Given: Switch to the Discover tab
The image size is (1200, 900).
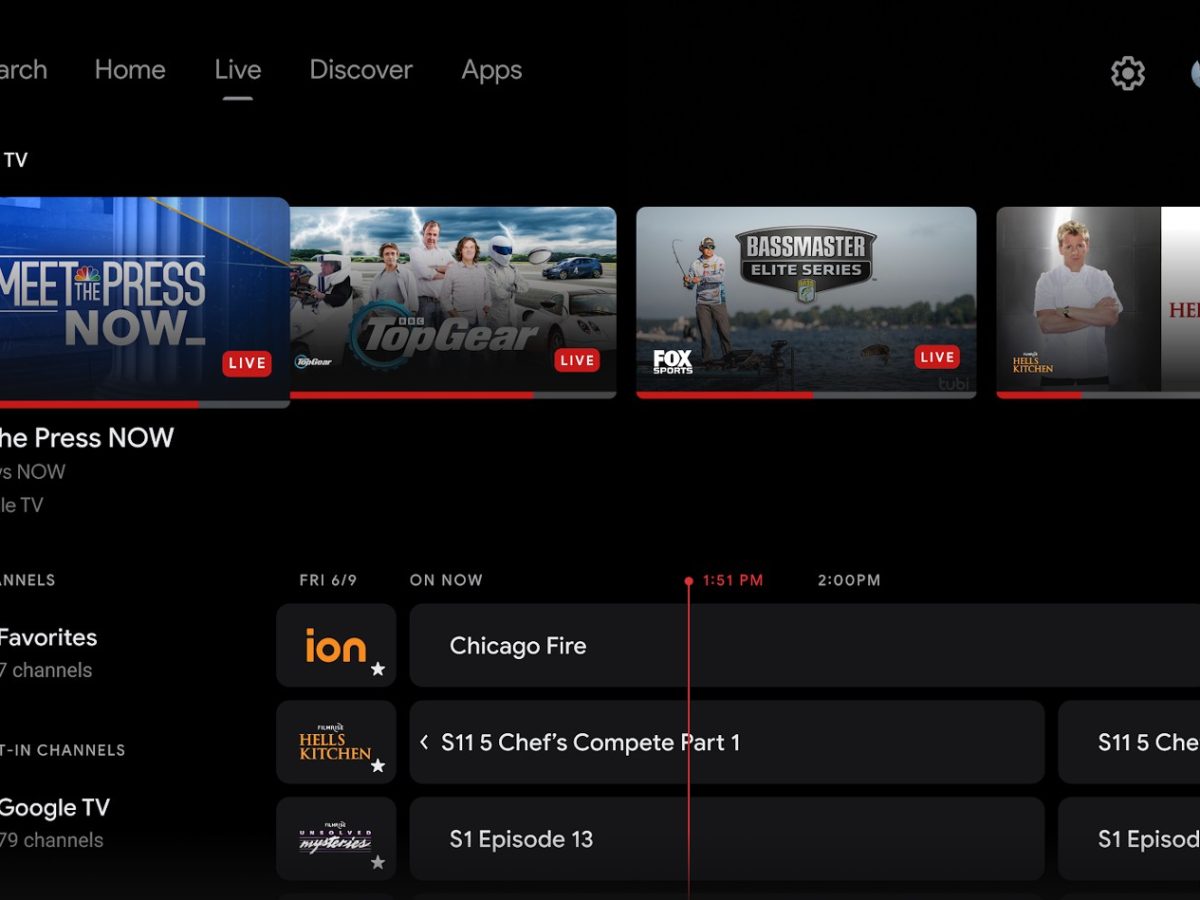Looking at the screenshot, I should (361, 70).
